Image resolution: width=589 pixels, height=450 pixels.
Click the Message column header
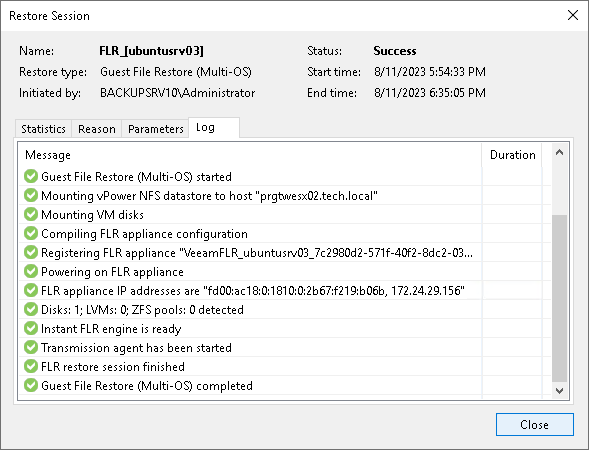pos(250,155)
